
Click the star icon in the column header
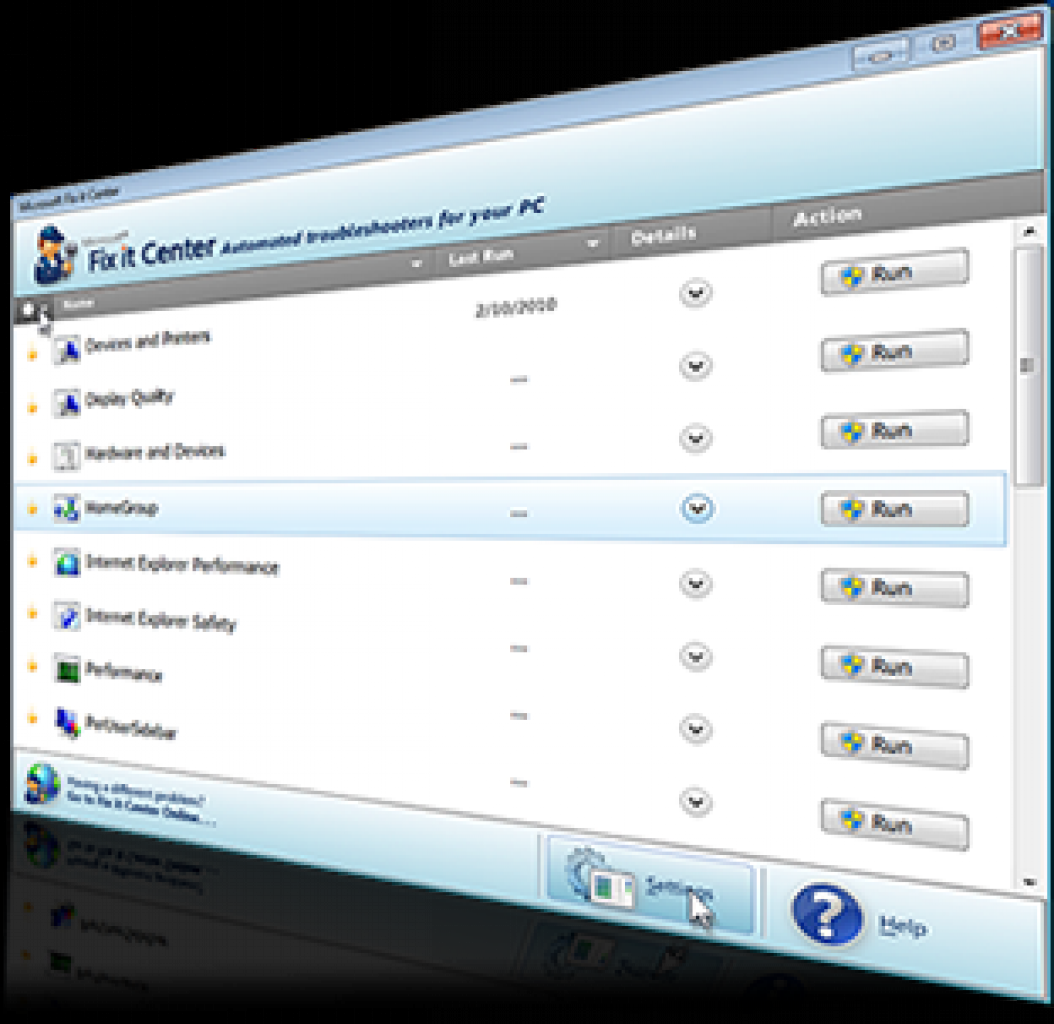click(x=28, y=310)
